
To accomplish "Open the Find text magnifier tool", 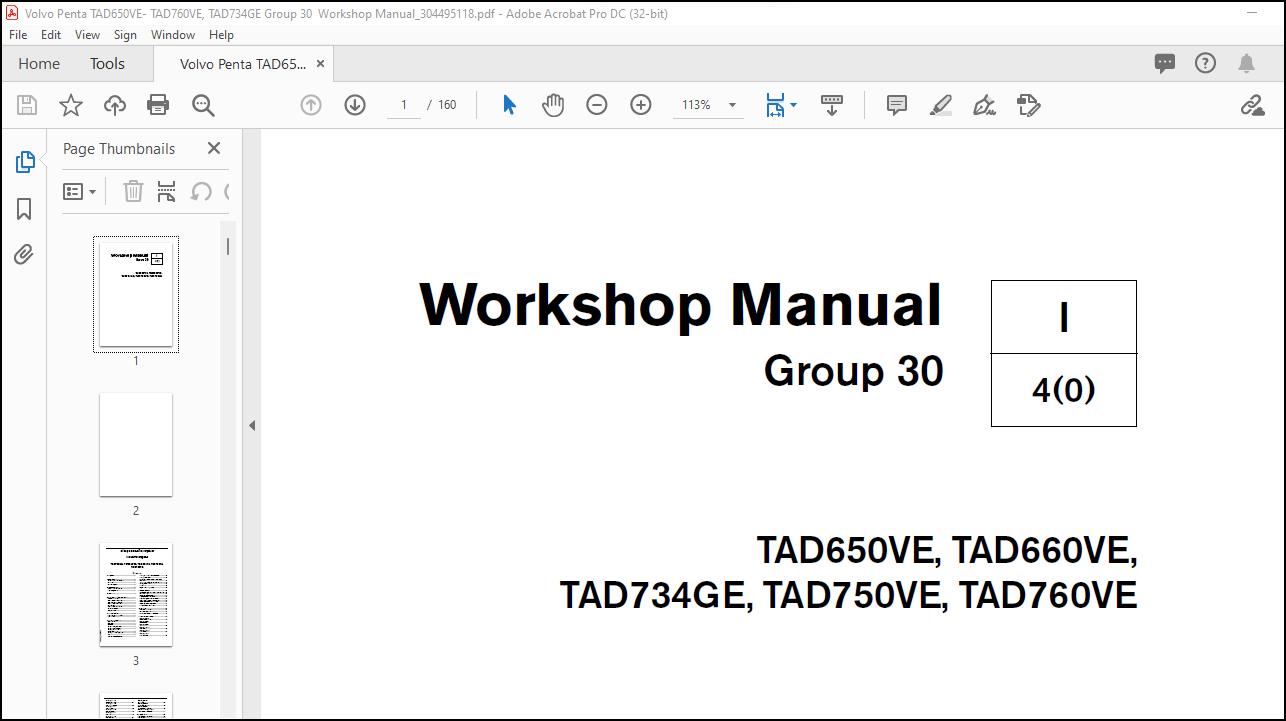I will [203, 105].
